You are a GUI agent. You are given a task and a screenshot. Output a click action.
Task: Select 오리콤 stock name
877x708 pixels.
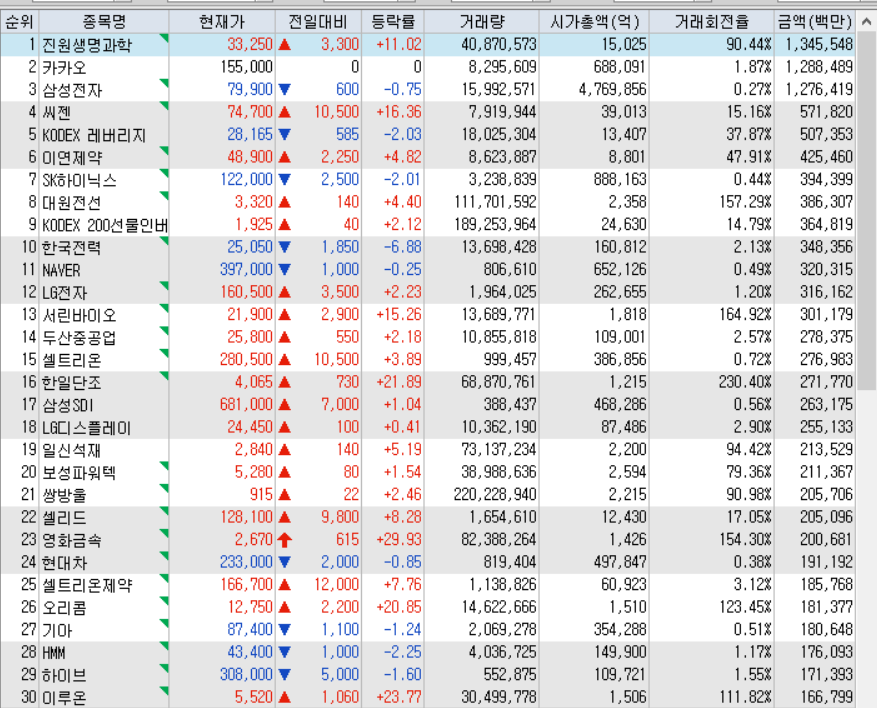tap(65, 608)
